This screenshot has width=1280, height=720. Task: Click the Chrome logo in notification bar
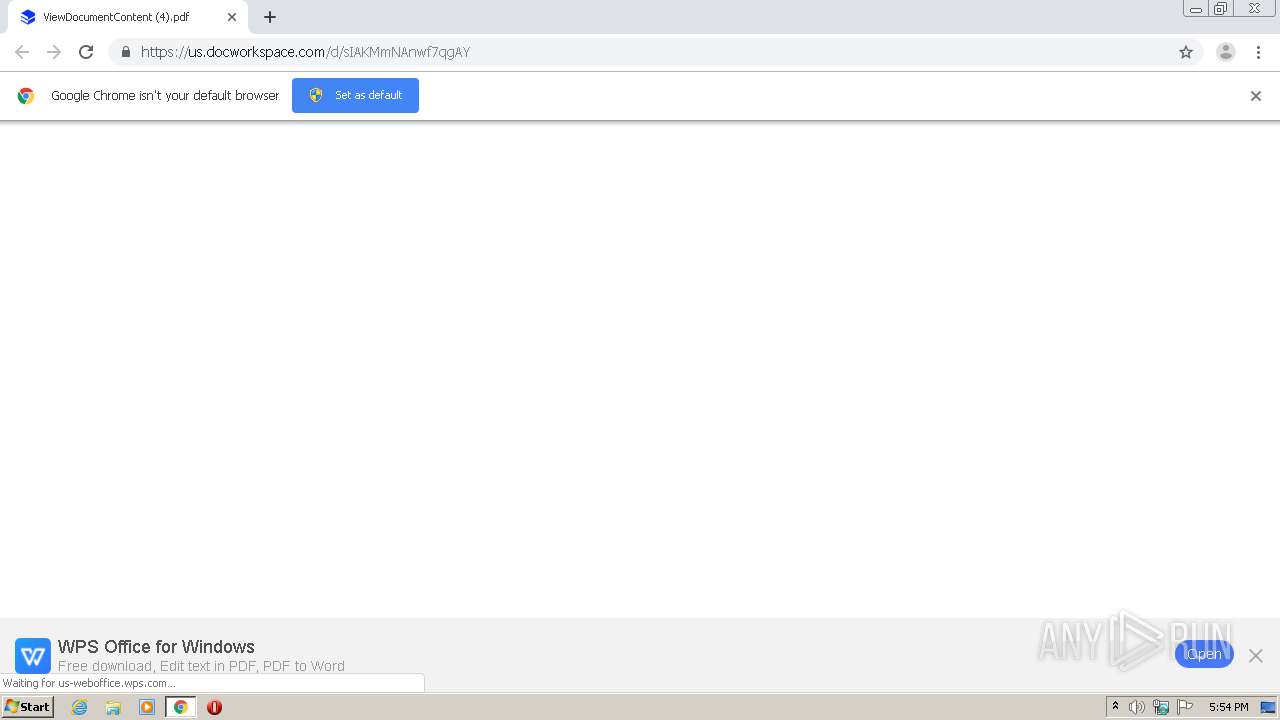26,96
